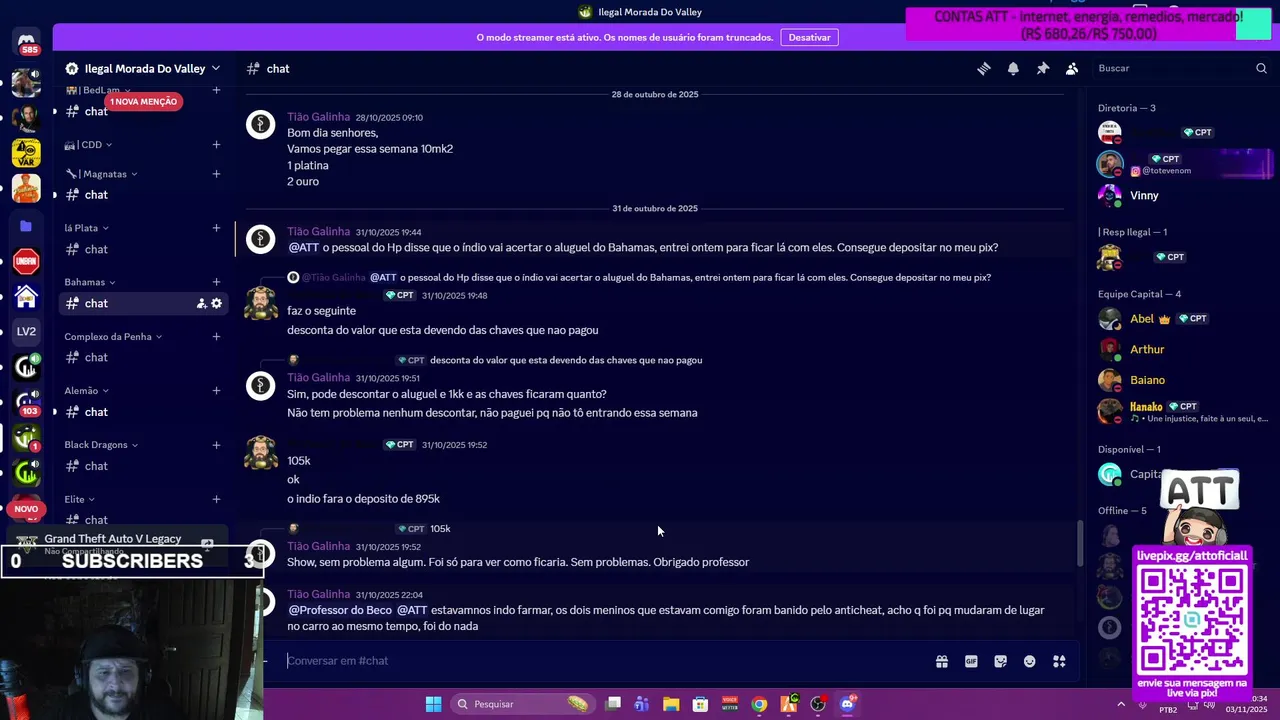Open OBS Studio from taskbar
1280x720 pixels.
[x=818, y=704]
